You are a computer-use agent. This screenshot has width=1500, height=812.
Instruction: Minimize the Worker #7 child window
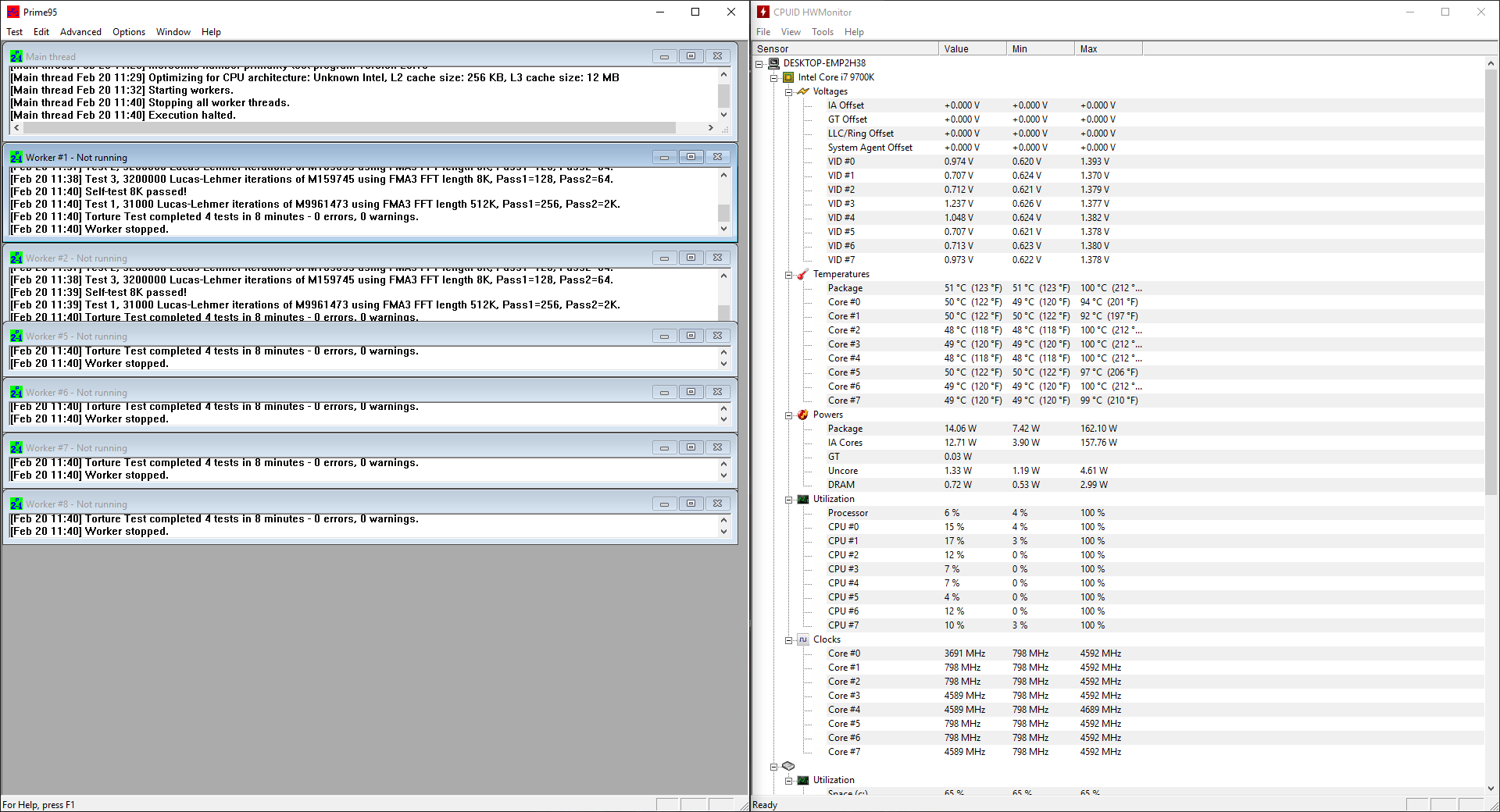click(664, 447)
